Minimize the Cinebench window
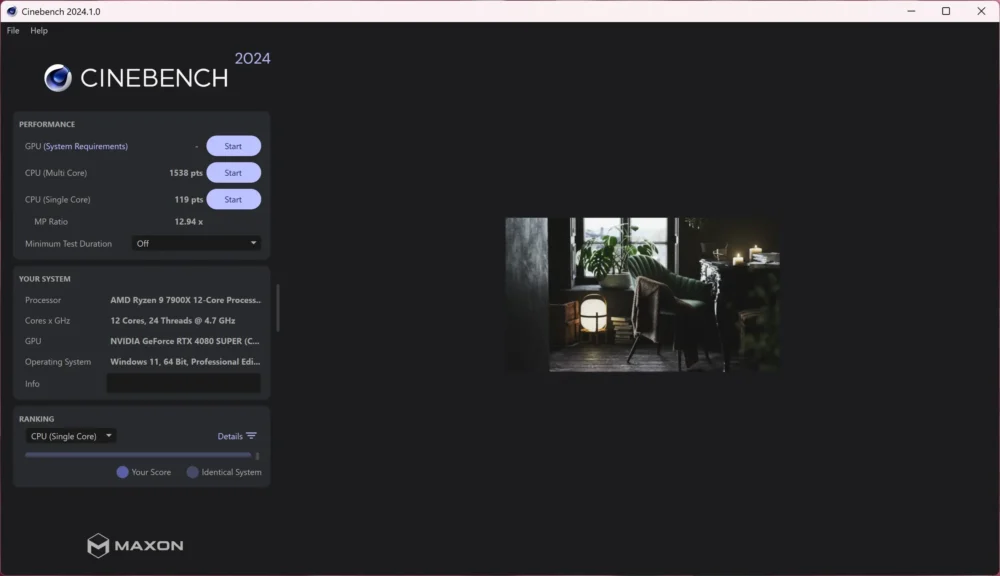 pos(911,11)
